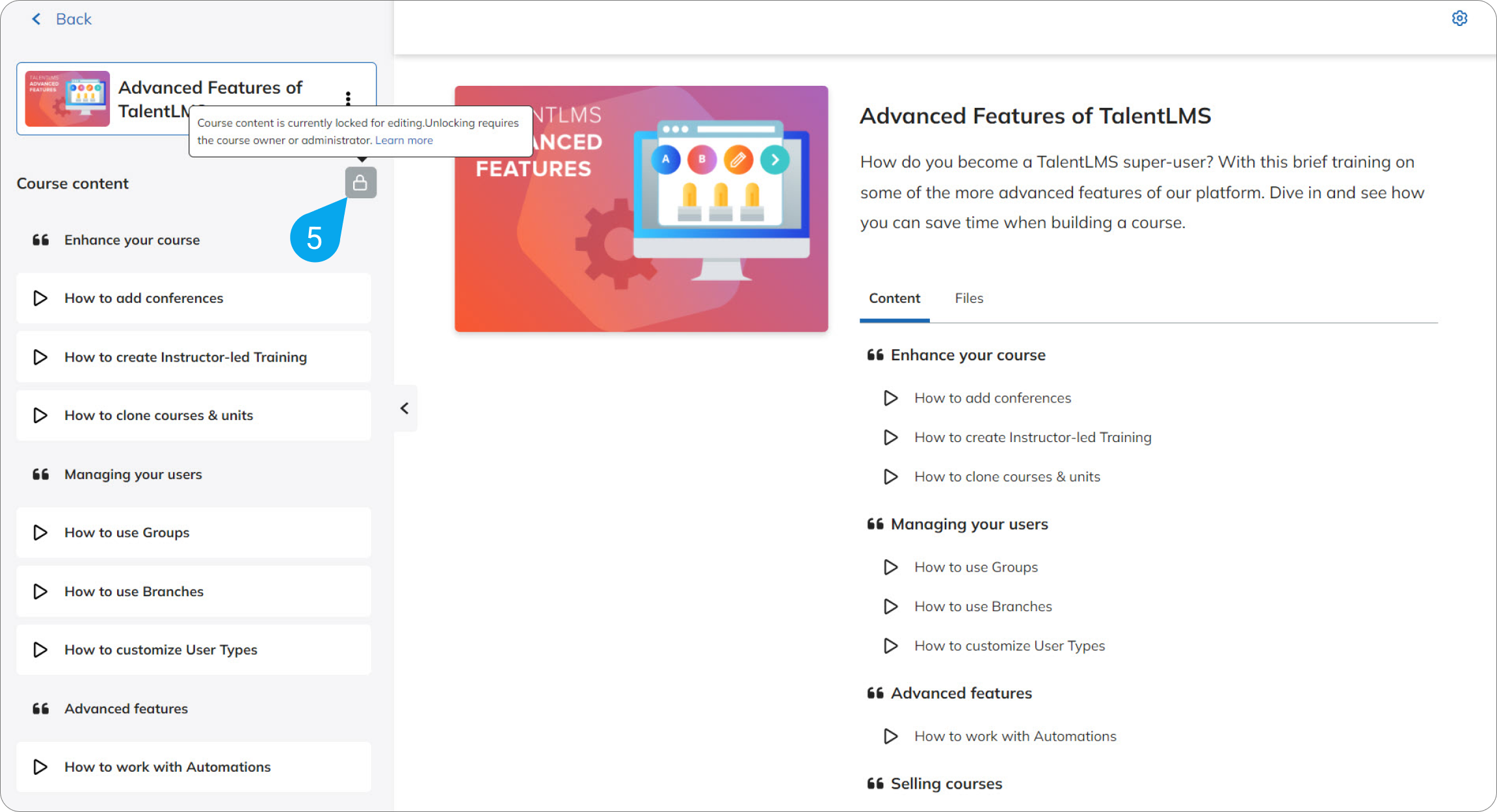Switch to the Files tab
The width and height of the screenshot is (1497, 812).
point(968,298)
